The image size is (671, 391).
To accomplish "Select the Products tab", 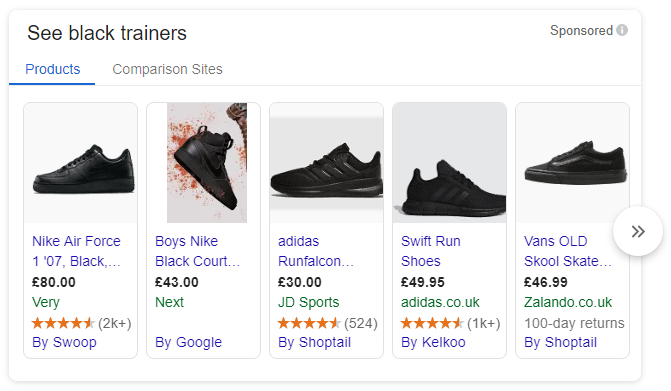I will (53, 69).
